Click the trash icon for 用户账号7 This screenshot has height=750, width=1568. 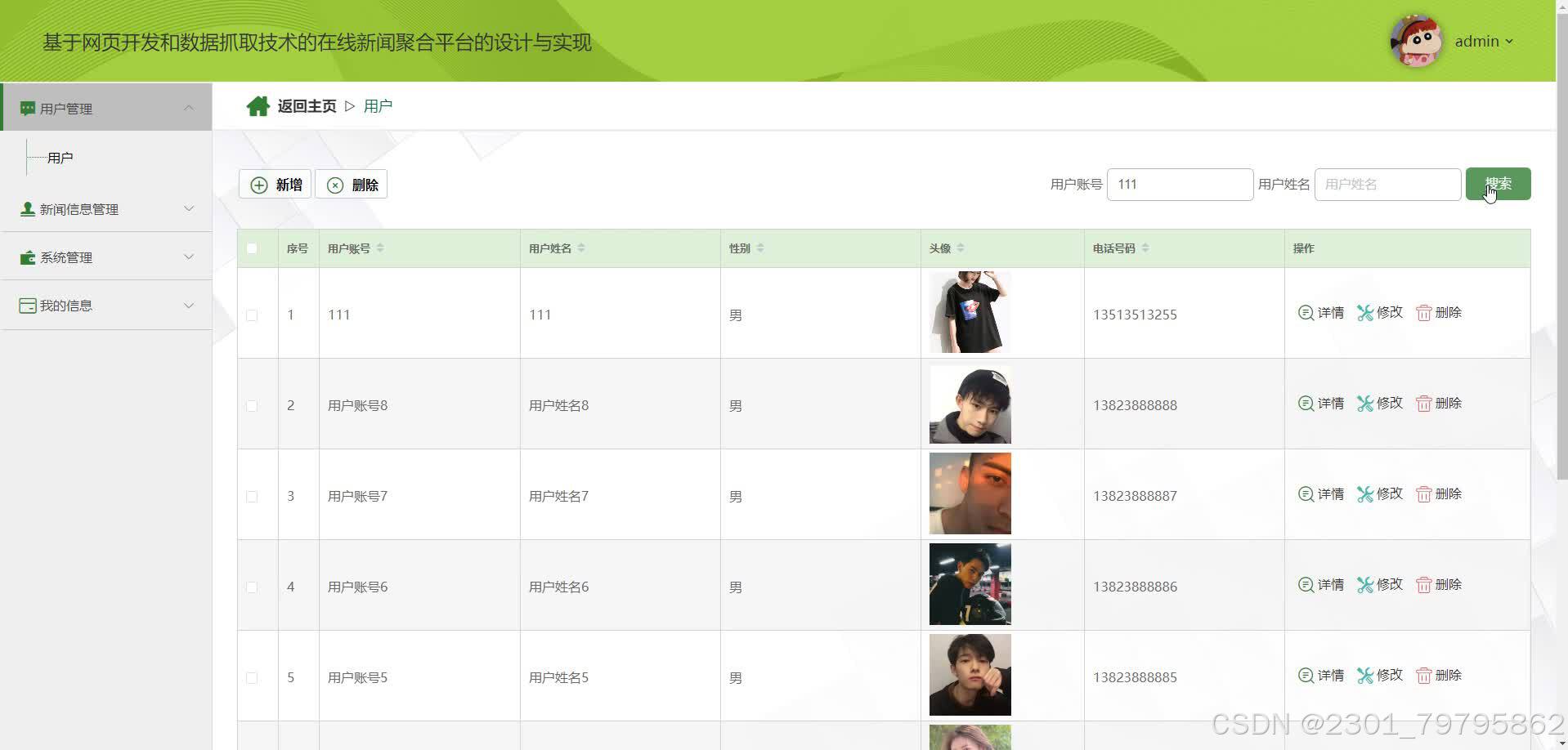coord(1424,494)
